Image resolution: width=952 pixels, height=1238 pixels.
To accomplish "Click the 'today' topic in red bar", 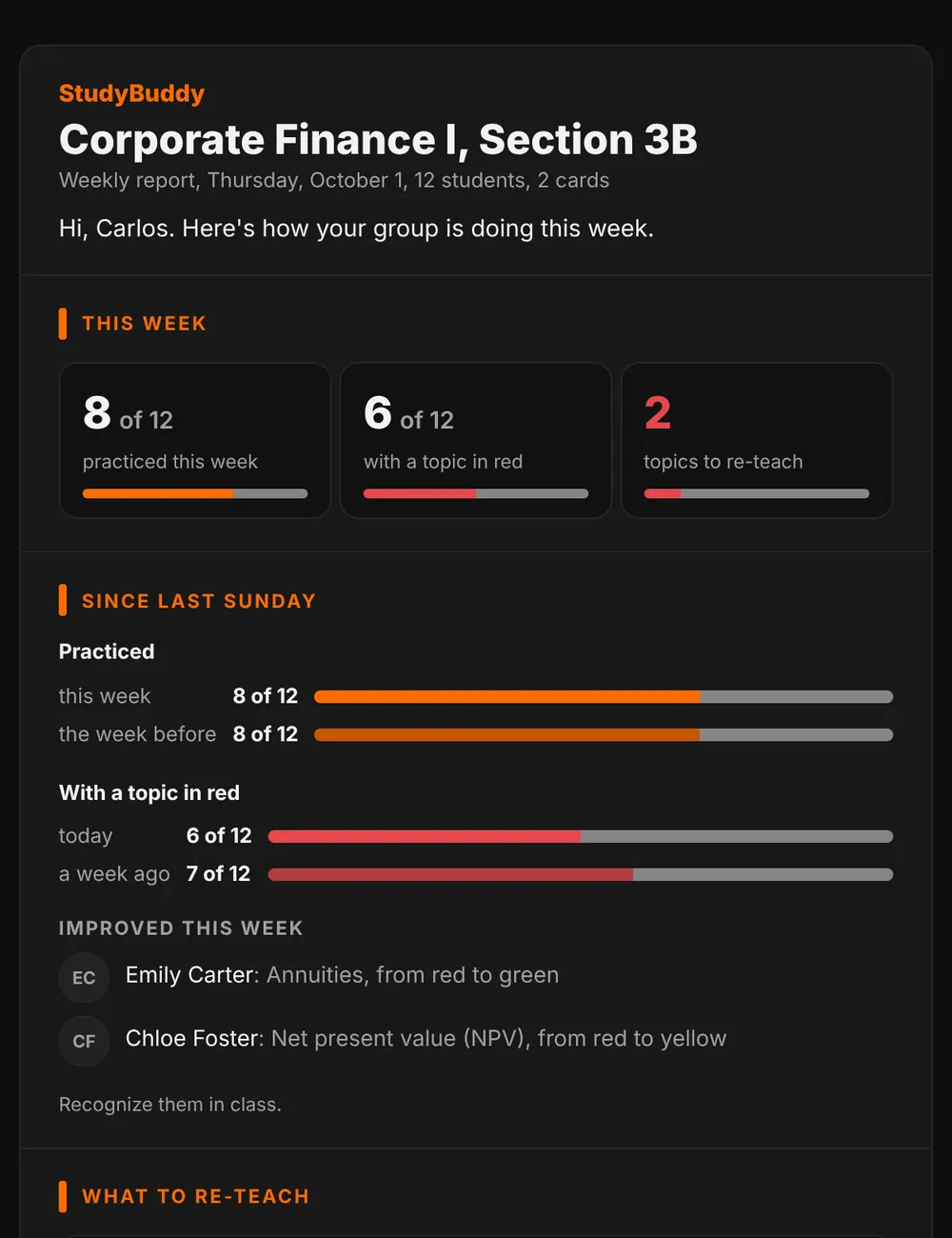I will pyautogui.click(x=581, y=837).
